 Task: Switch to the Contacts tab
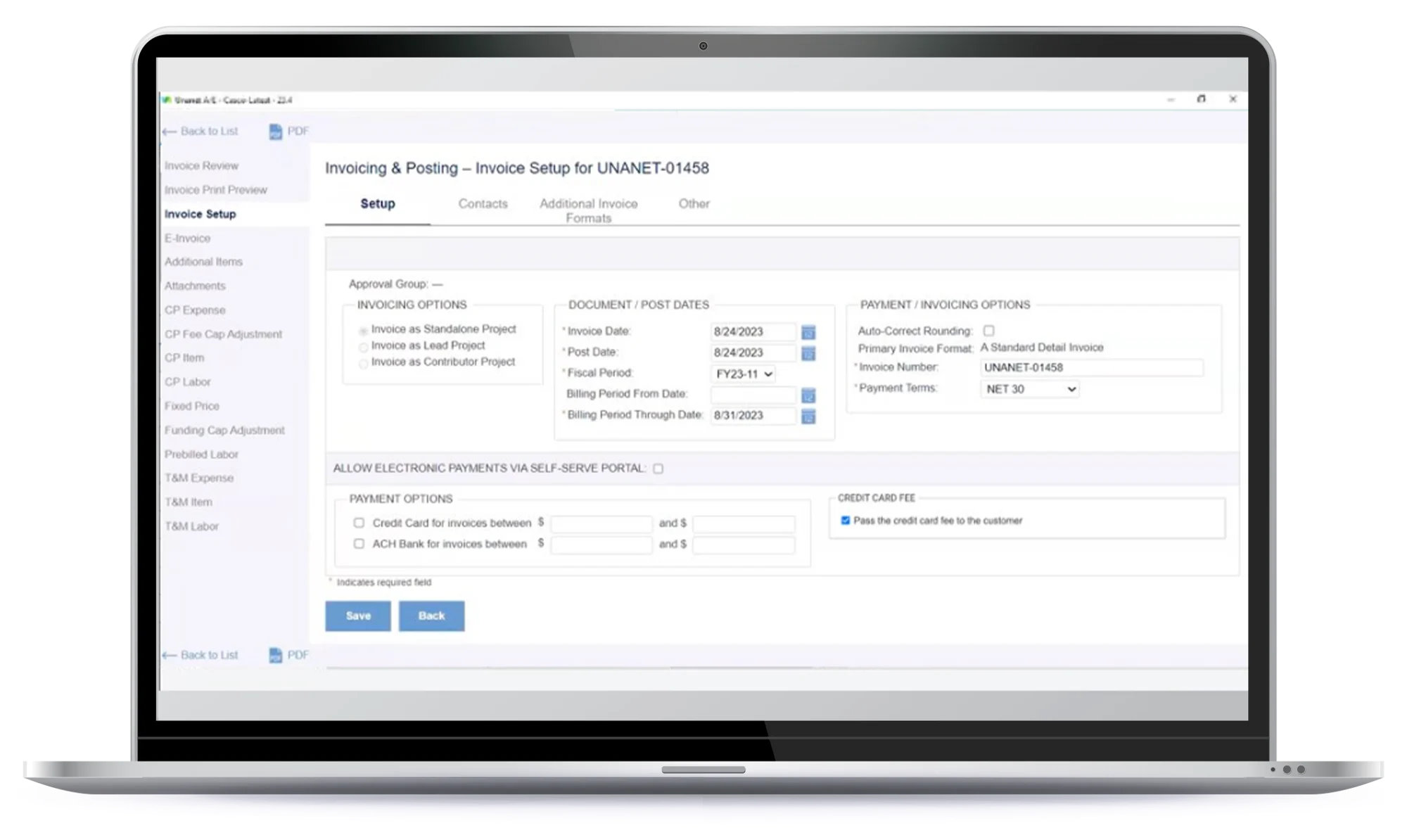(483, 204)
